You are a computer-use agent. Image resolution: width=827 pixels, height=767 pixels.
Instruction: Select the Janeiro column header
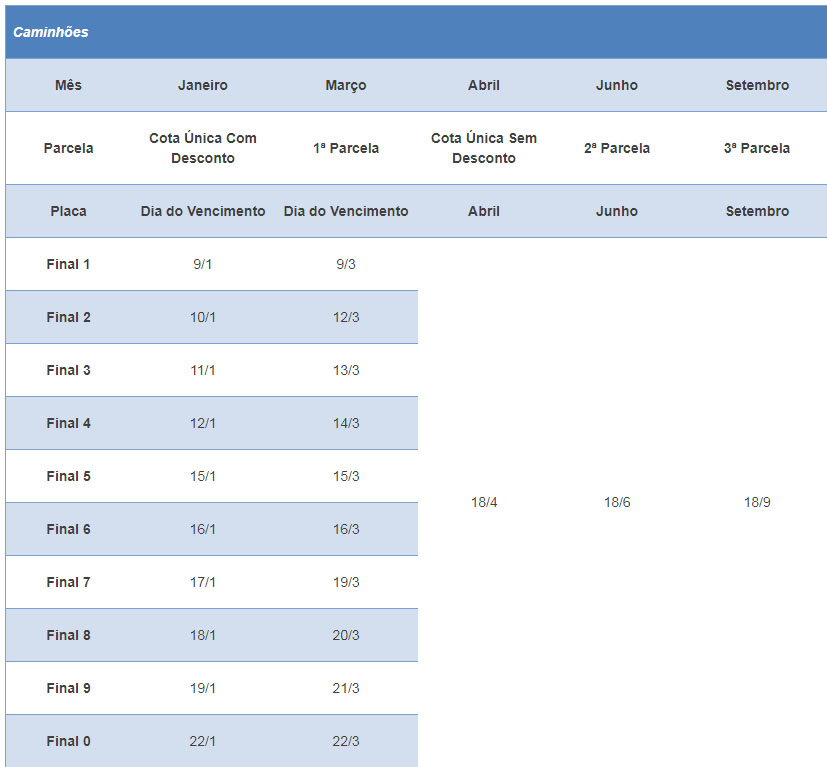tap(203, 85)
